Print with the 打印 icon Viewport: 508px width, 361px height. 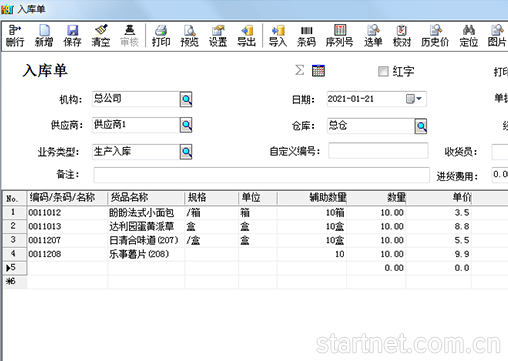[161, 36]
